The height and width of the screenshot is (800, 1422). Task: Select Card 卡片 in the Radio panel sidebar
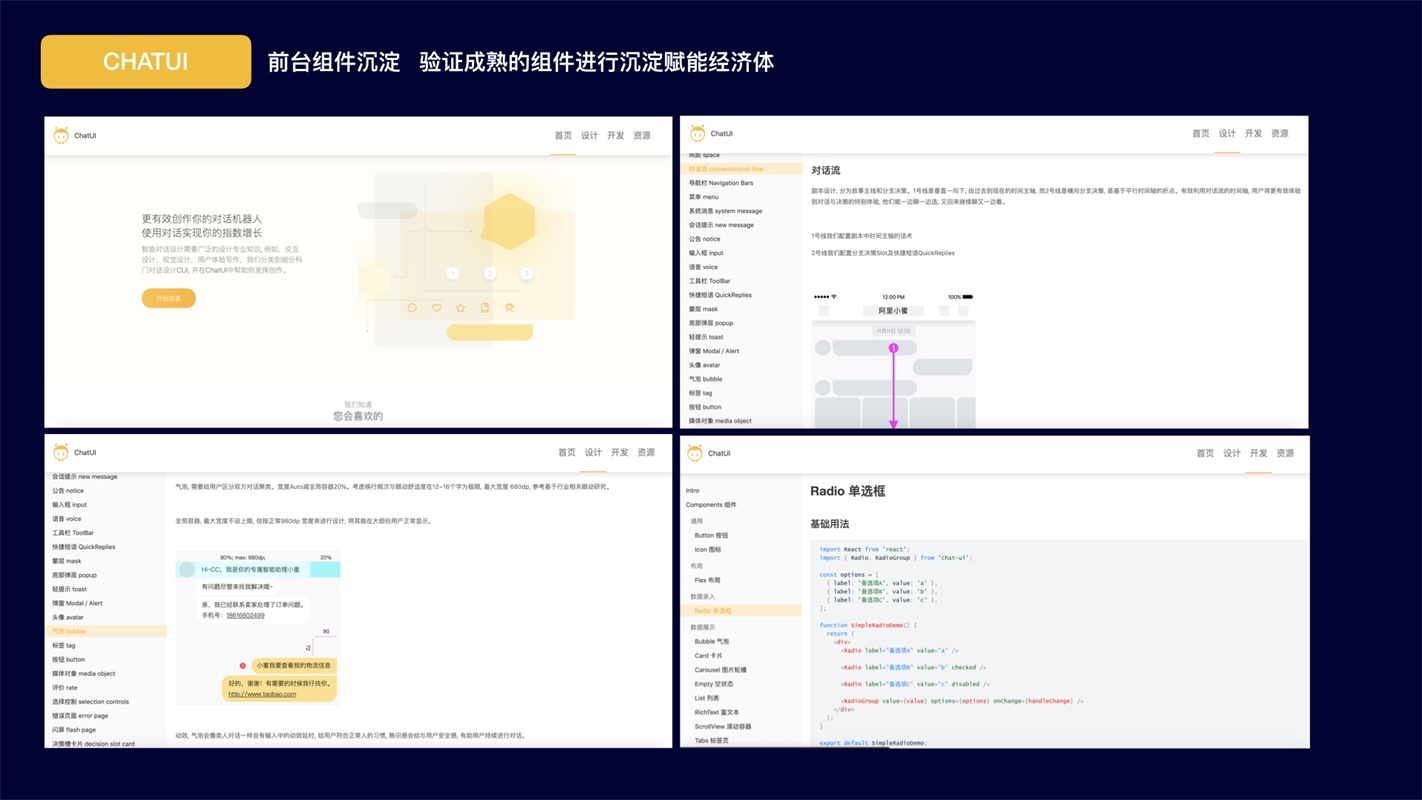coord(708,655)
